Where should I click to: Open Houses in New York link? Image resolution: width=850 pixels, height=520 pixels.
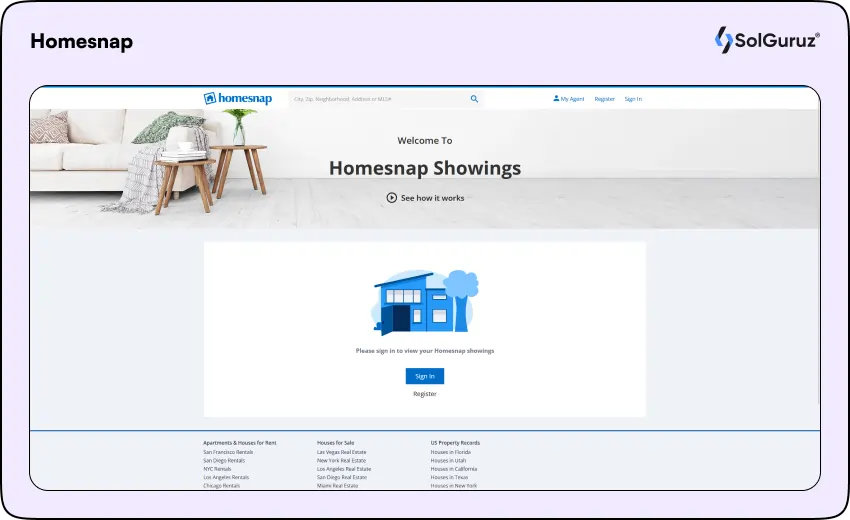[454, 486]
